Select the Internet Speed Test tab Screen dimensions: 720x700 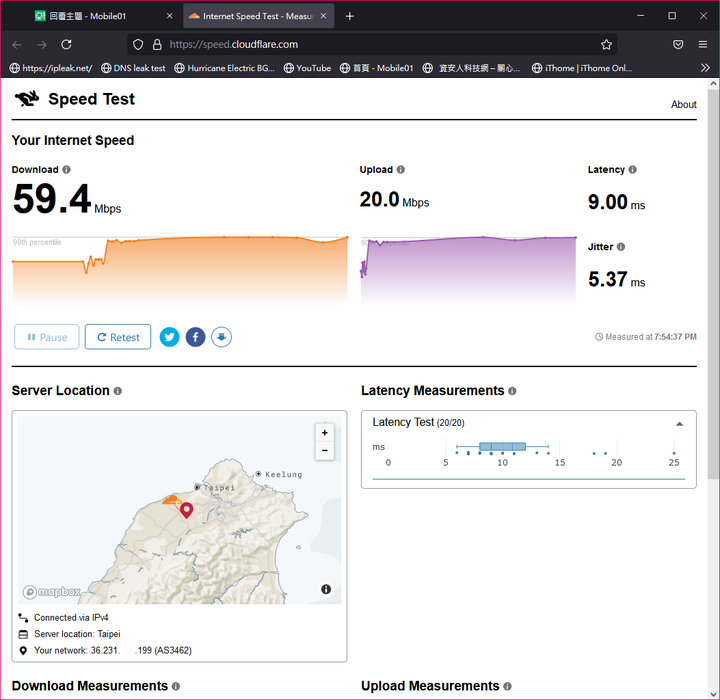(259, 16)
